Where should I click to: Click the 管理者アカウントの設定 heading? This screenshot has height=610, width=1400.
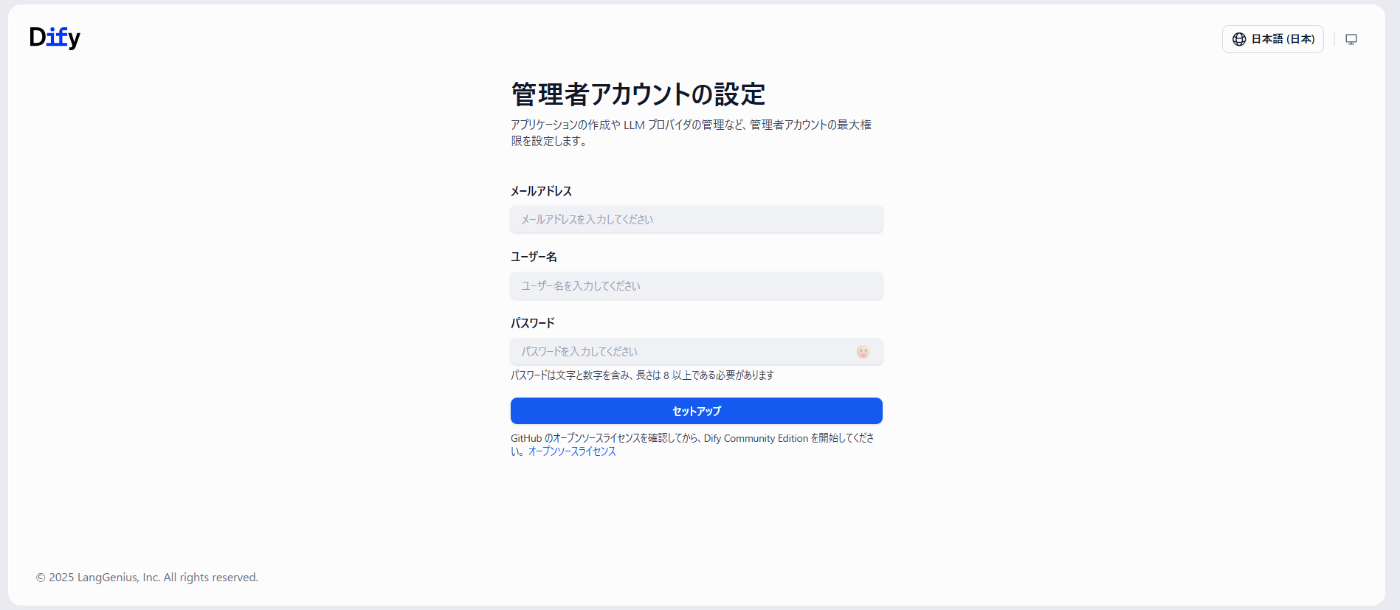(638, 94)
